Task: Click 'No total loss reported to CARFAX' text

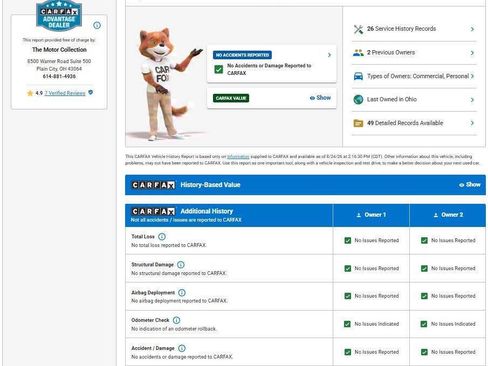Action: (x=169, y=245)
